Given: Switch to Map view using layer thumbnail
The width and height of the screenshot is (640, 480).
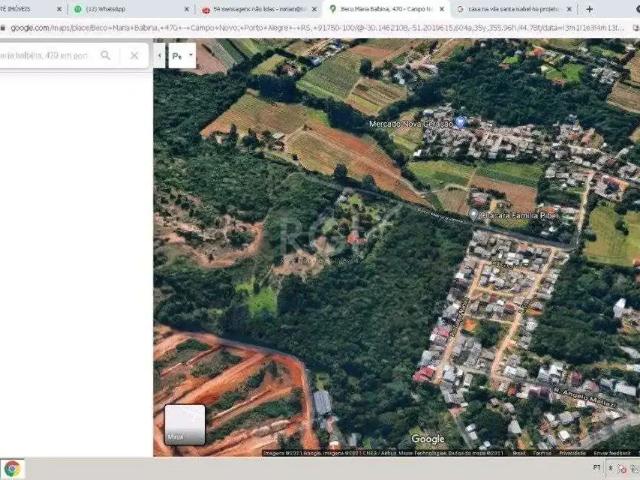Looking at the screenshot, I should [x=184, y=424].
